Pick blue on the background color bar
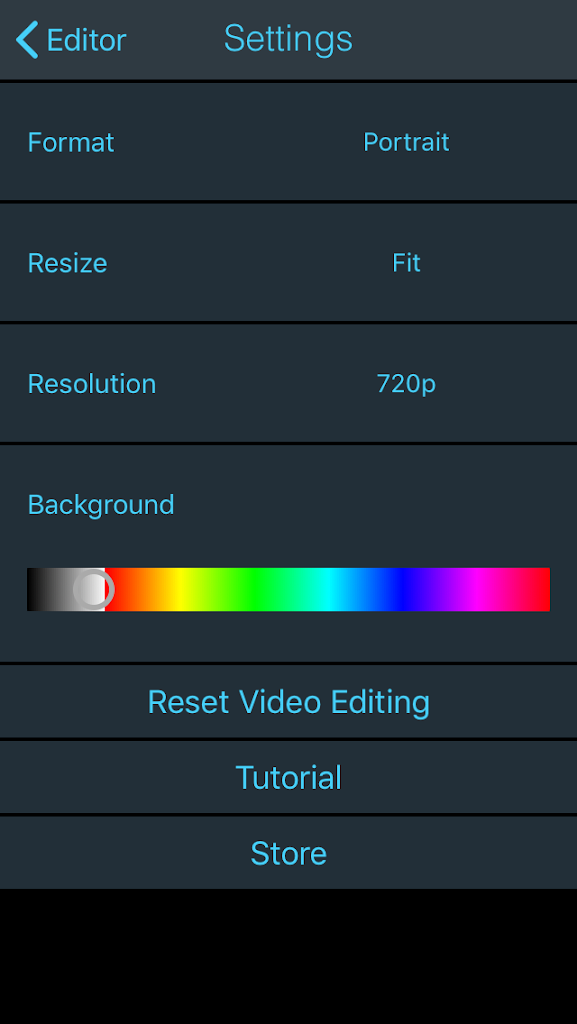Viewport: 577px width, 1024px height. (402, 589)
